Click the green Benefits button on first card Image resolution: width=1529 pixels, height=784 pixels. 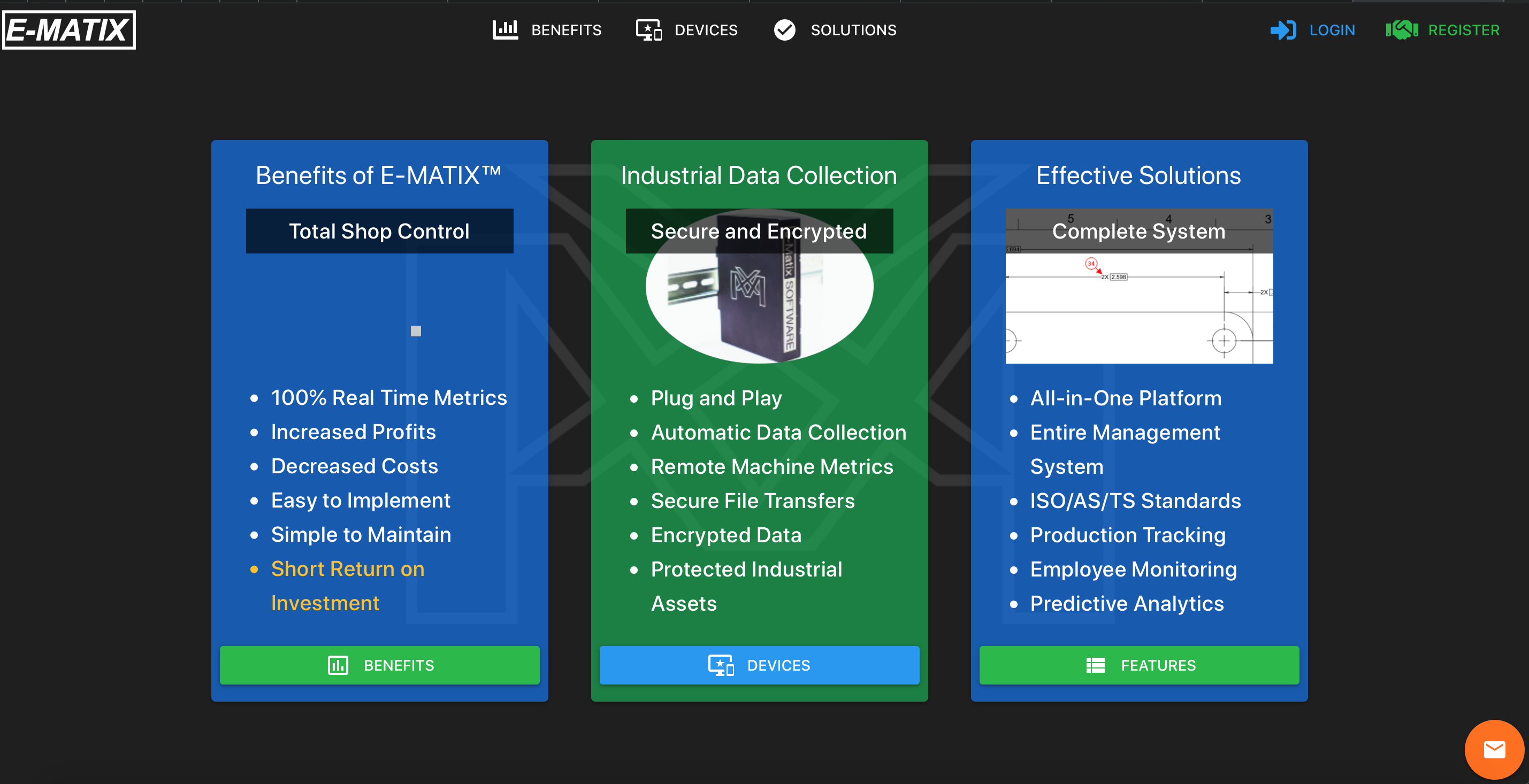click(380, 665)
